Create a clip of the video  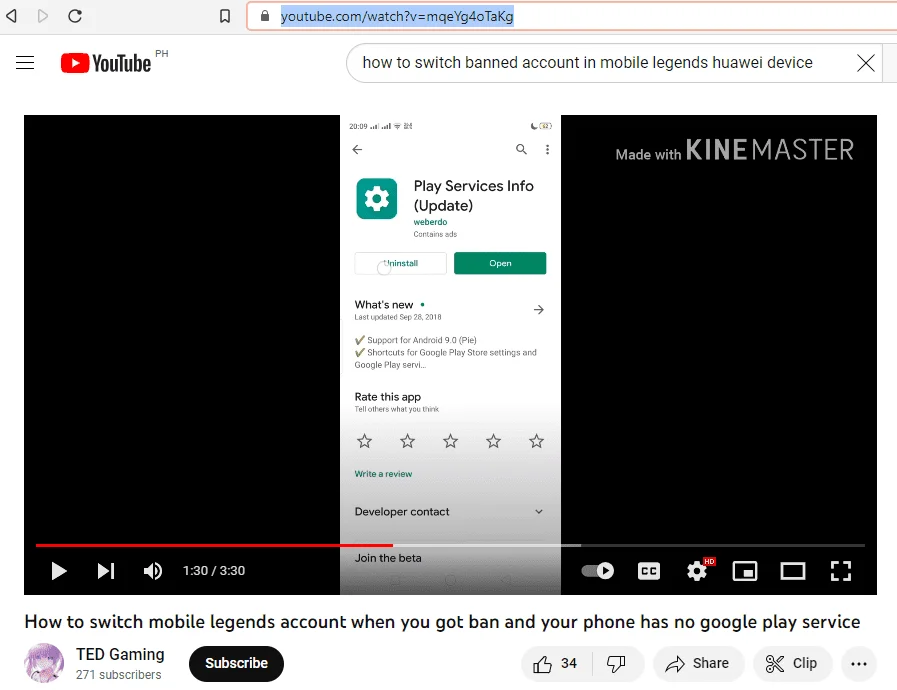792,664
